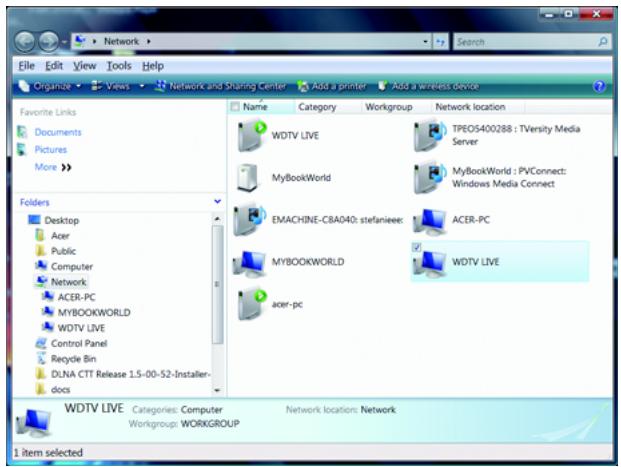Open recent pages dropdown beside Forward arrow
The image size is (621, 467).
[x=63, y=42]
